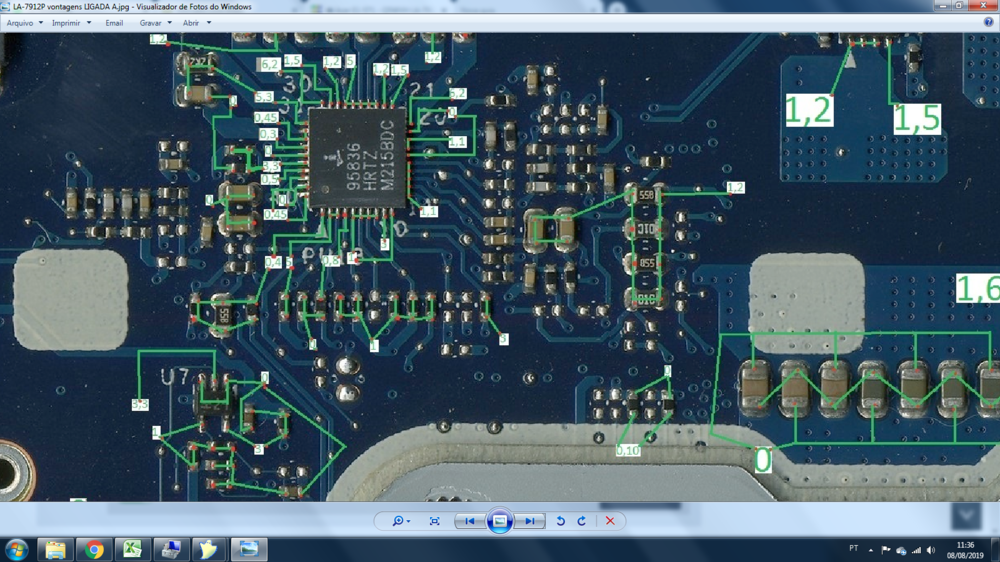Skip to the next photo

pos(529,521)
